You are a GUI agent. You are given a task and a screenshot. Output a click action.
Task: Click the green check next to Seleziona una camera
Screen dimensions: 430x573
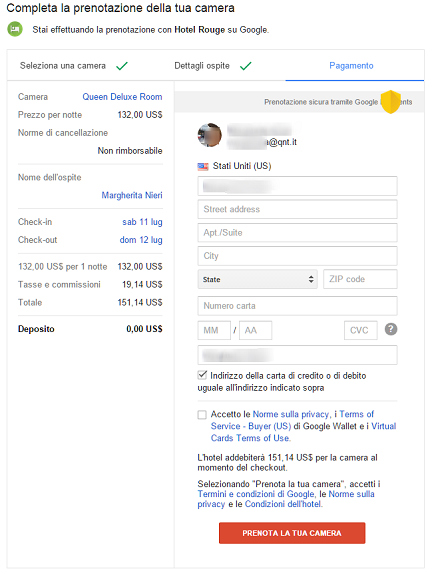coord(122,66)
